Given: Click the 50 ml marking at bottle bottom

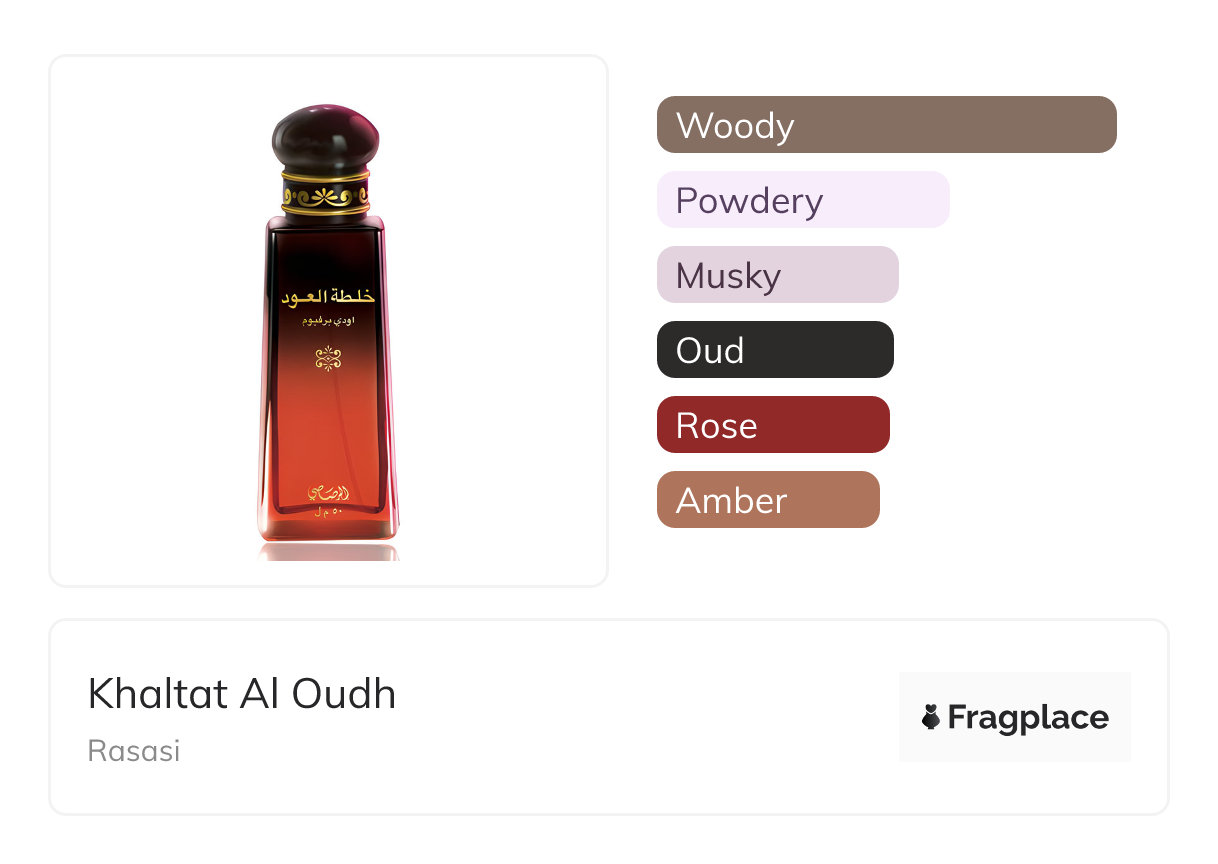Looking at the screenshot, I should 328,511.
